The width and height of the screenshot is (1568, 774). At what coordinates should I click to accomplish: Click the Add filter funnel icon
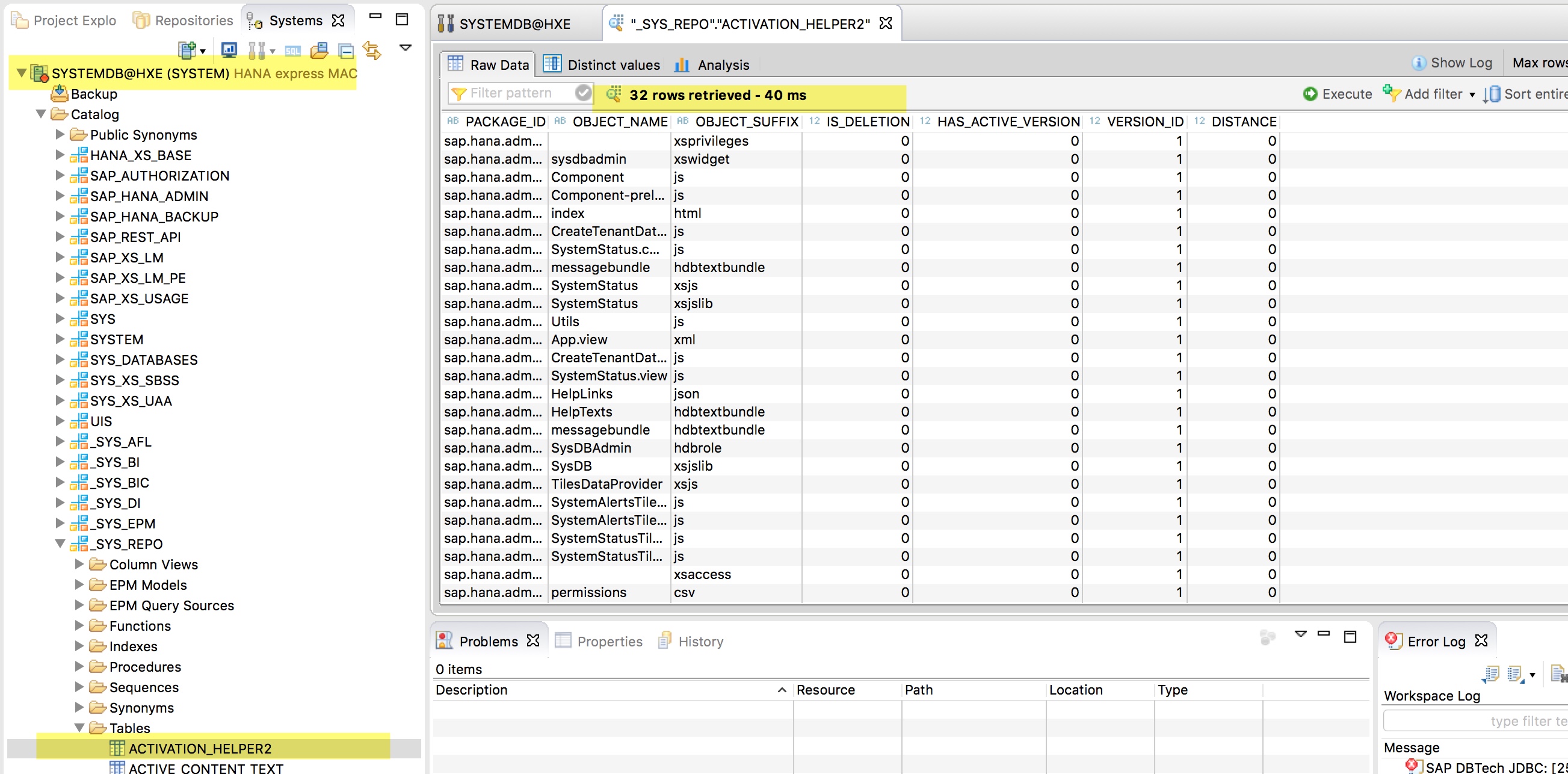pos(1391,94)
